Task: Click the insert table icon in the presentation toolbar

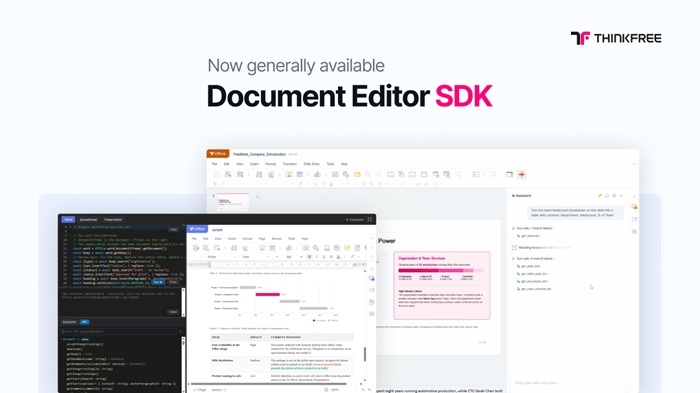Action: point(300,174)
